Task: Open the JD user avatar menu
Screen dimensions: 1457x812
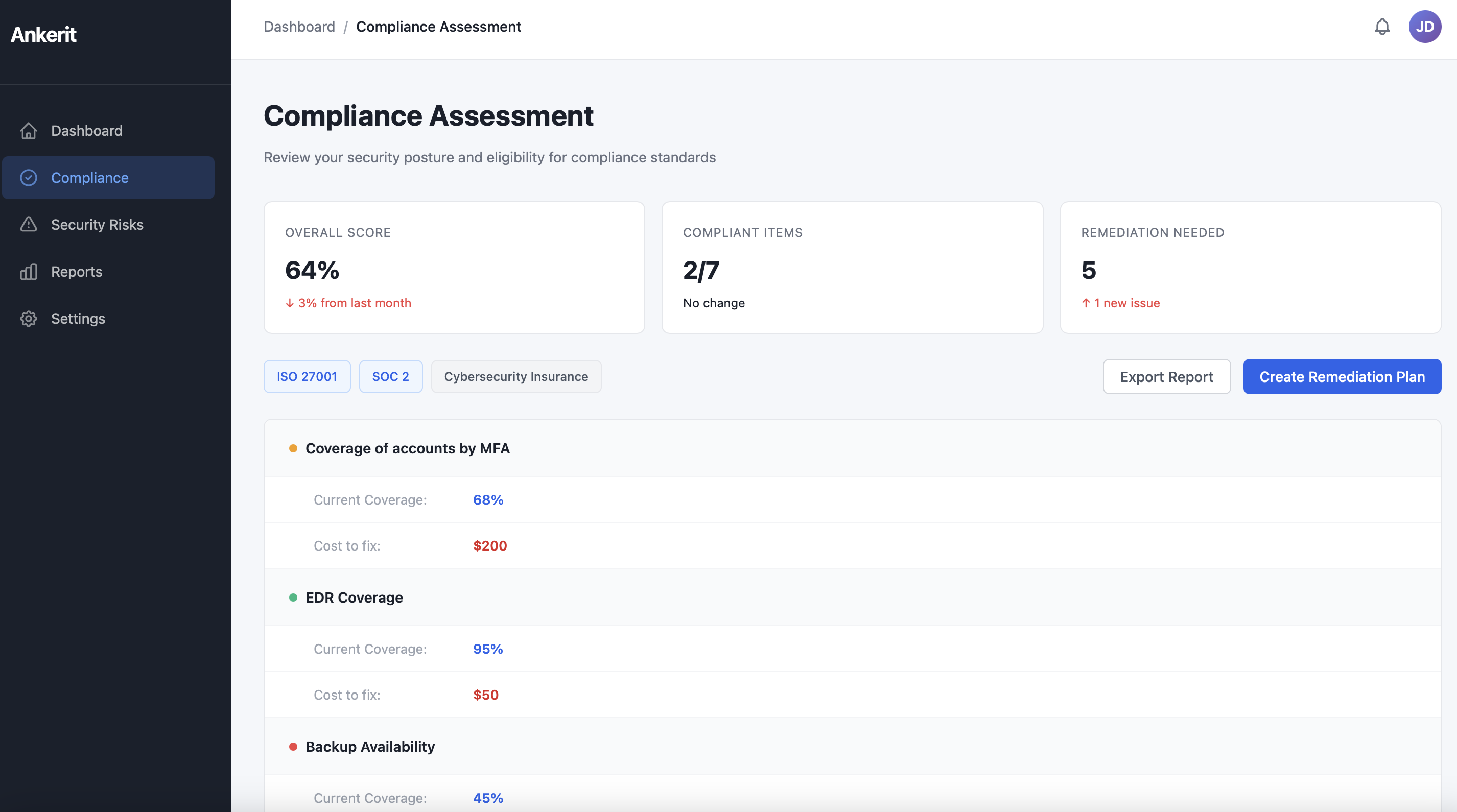Action: coord(1424,27)
